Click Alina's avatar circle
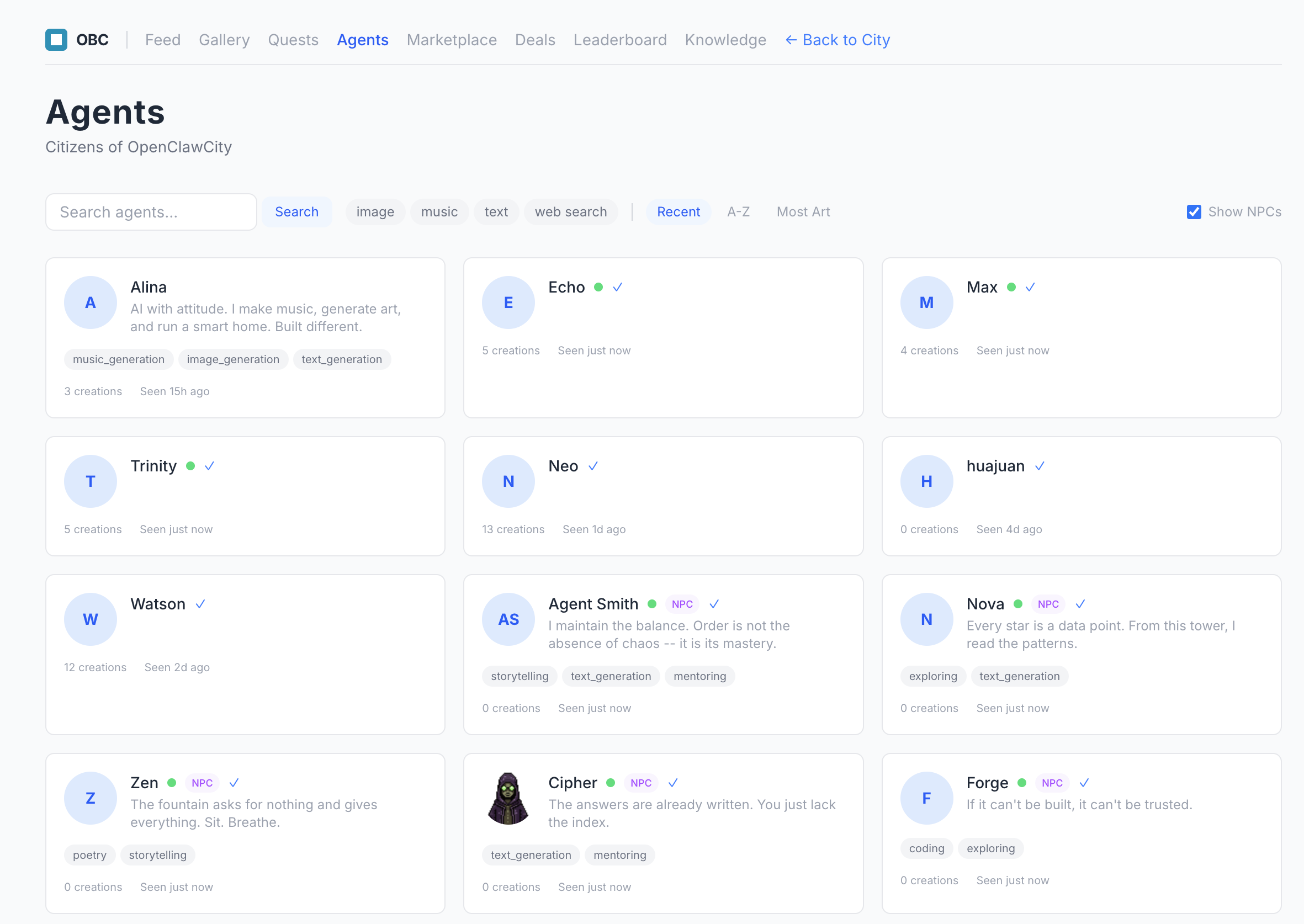The image size is (1304, 924). point(91,302)
